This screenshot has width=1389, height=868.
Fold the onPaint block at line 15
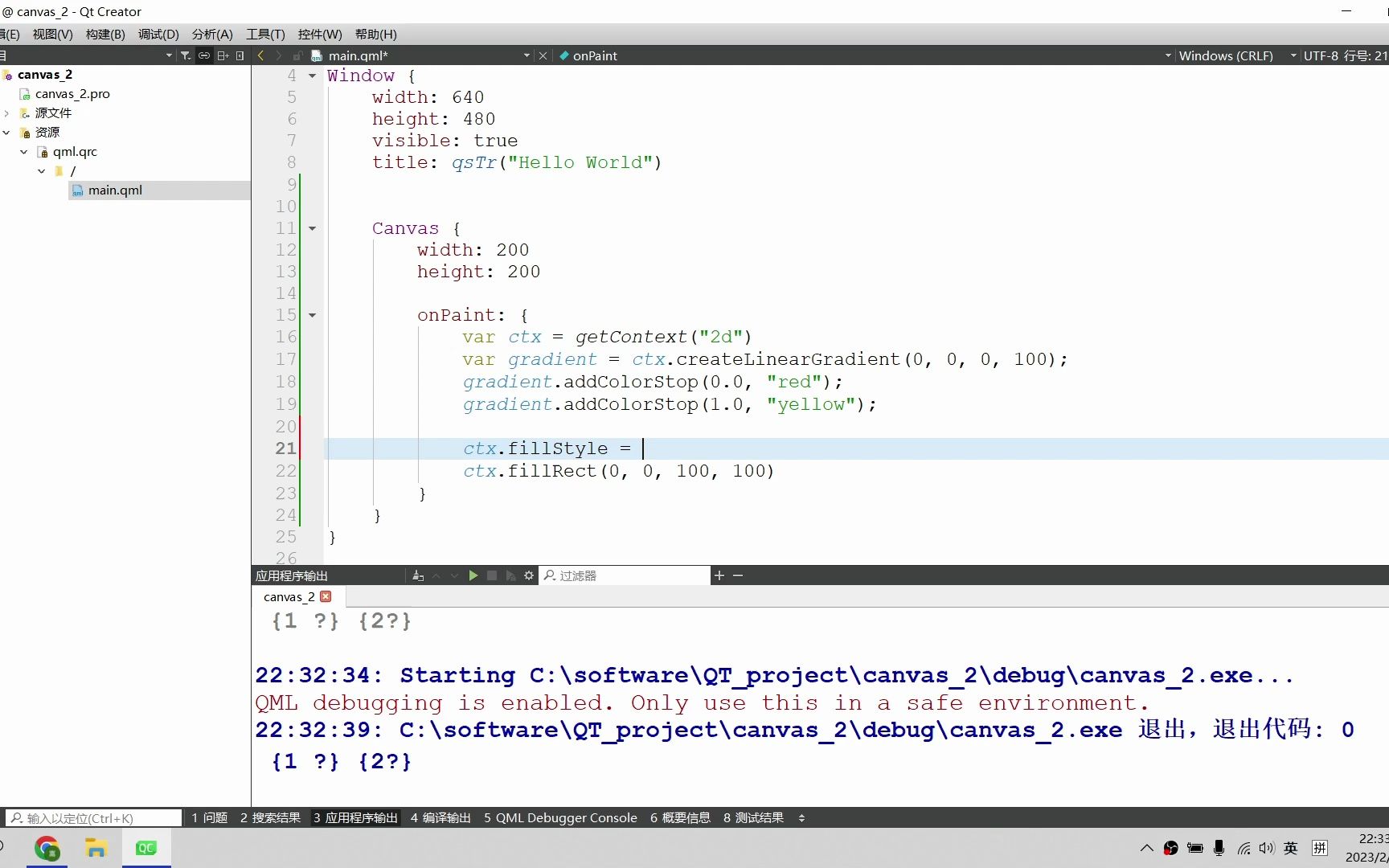312,315
